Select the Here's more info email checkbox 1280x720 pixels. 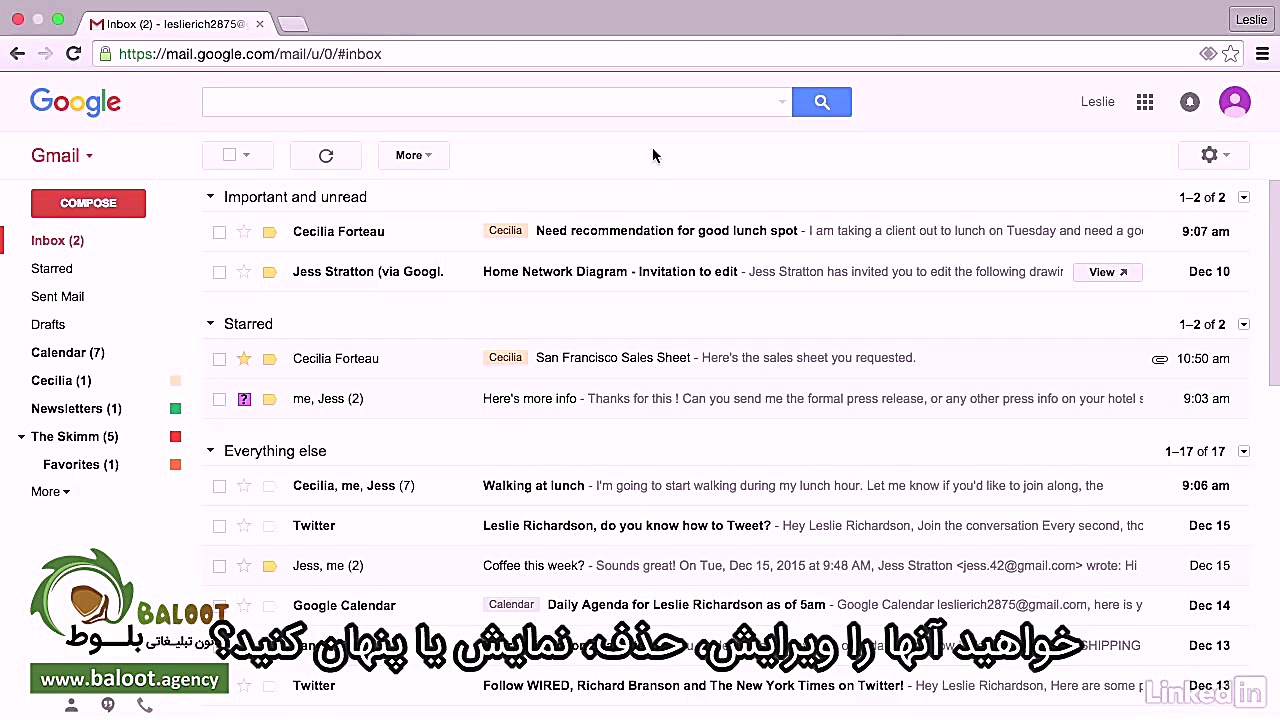pyautogui.click(x=219, y=399)
